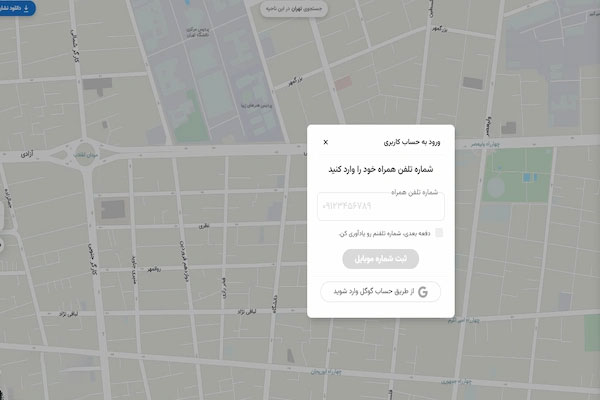Click the search Tehran in this area pill
600x400 pixels.
tap(294, 8)
